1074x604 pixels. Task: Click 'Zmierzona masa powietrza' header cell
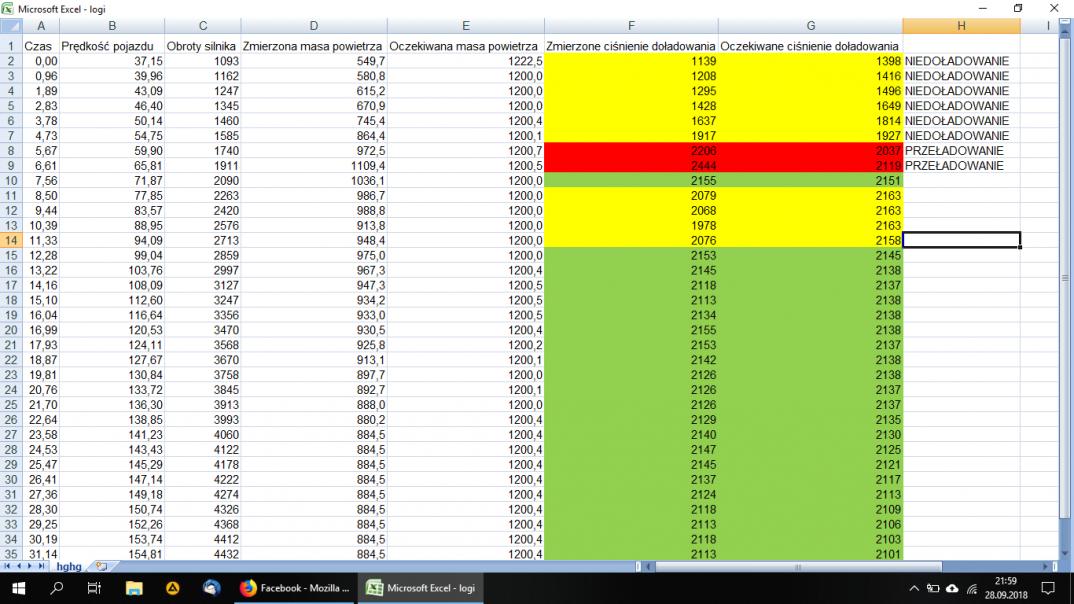pos(314,46)
